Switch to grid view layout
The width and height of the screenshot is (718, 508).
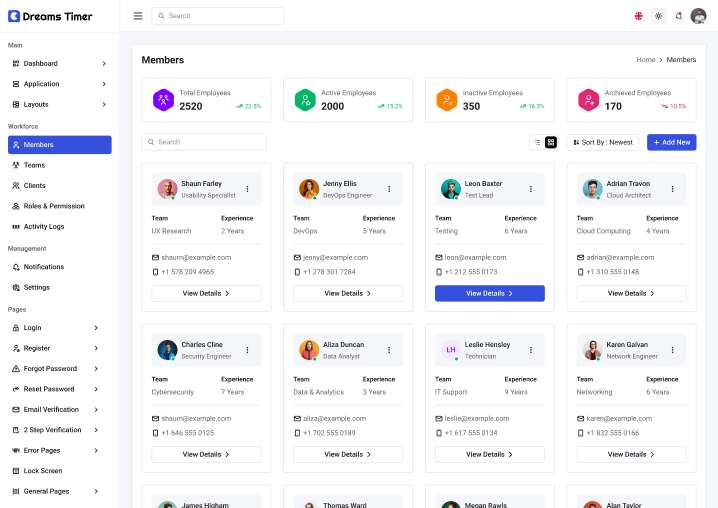(x=551, y=143)
